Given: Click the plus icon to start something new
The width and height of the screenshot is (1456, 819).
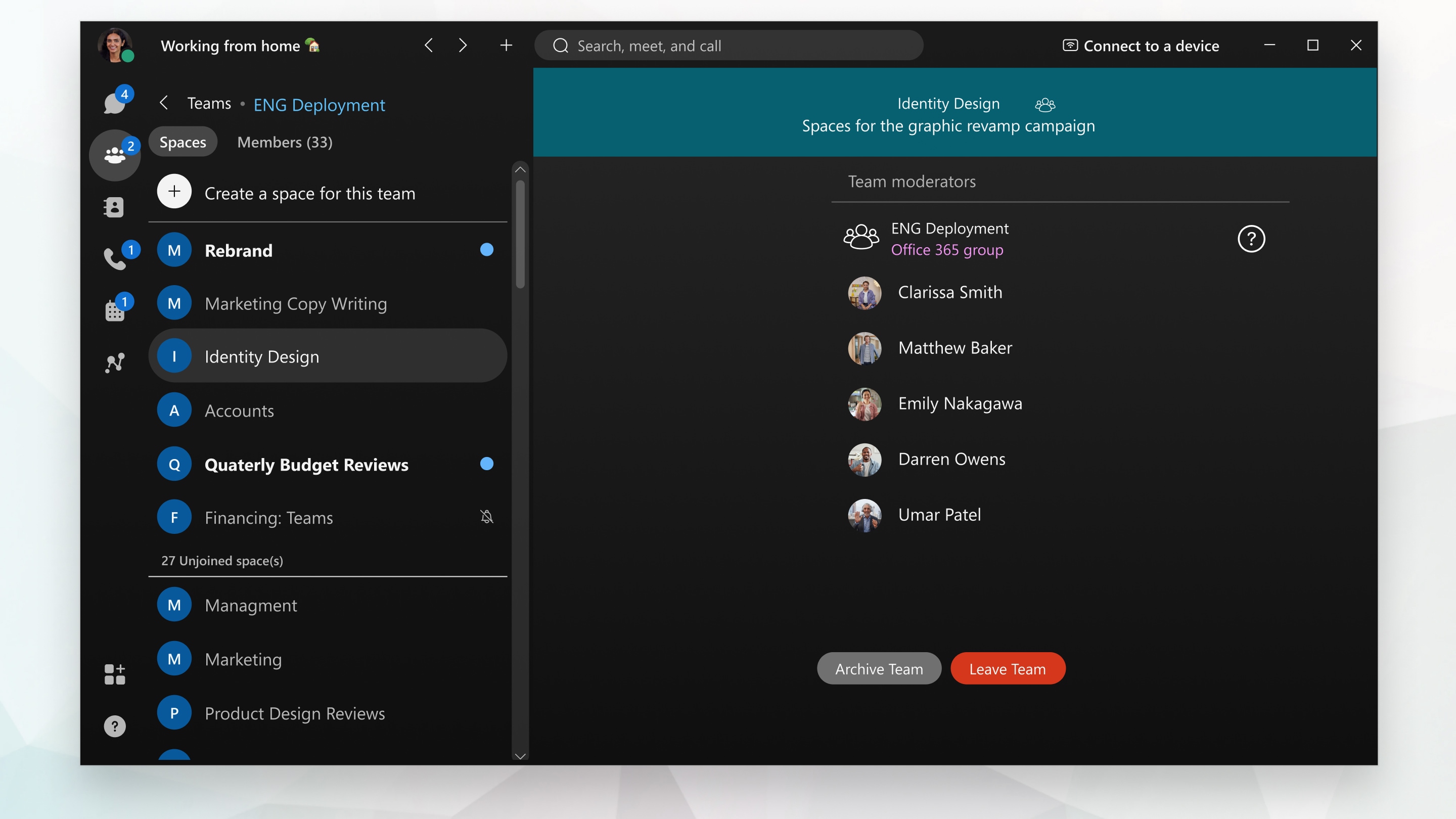Looking at the screenshot, I should point(506,46).
